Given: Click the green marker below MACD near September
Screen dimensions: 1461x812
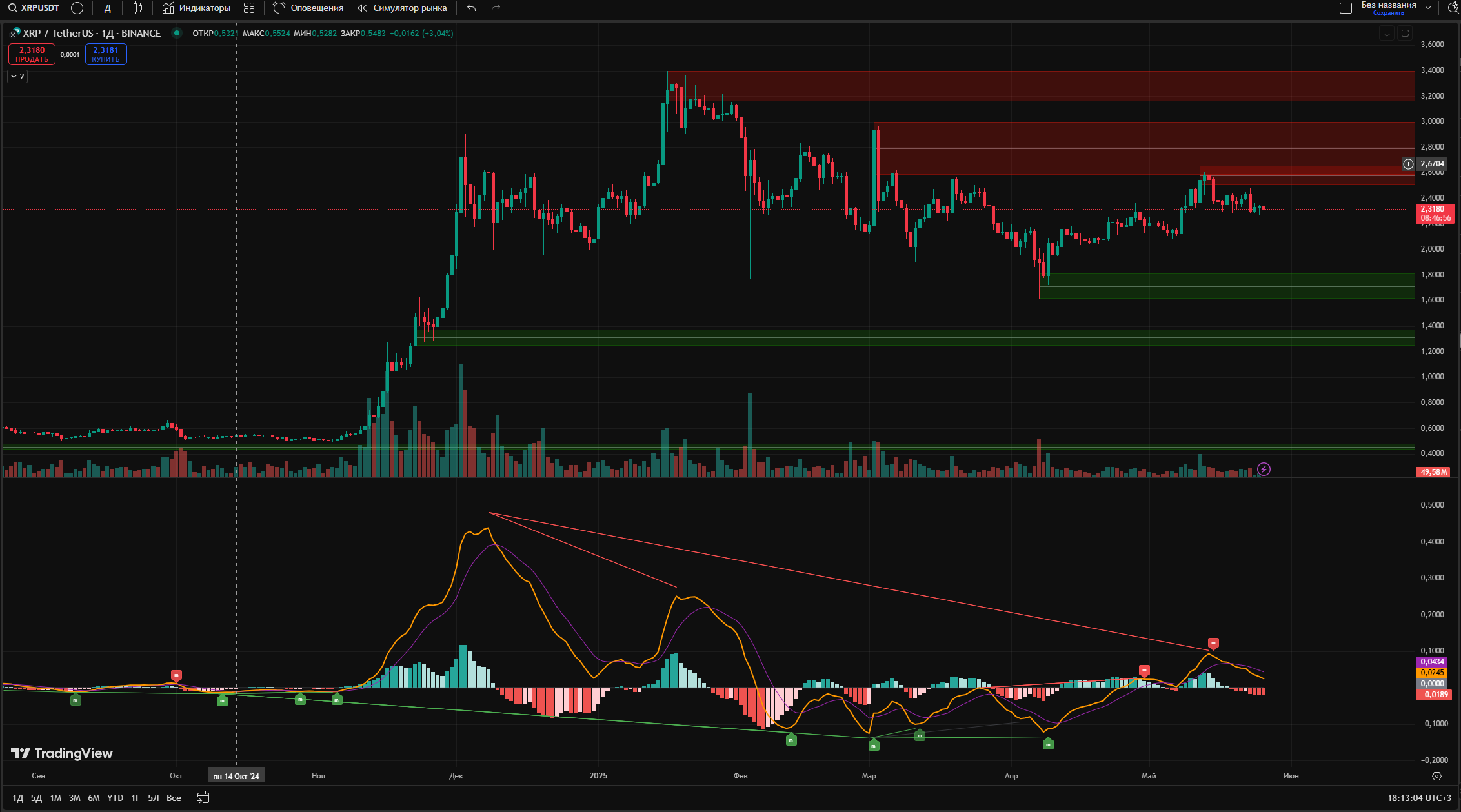Looking at the screenshot, I should pyautogui.click(x=76, y=700).
